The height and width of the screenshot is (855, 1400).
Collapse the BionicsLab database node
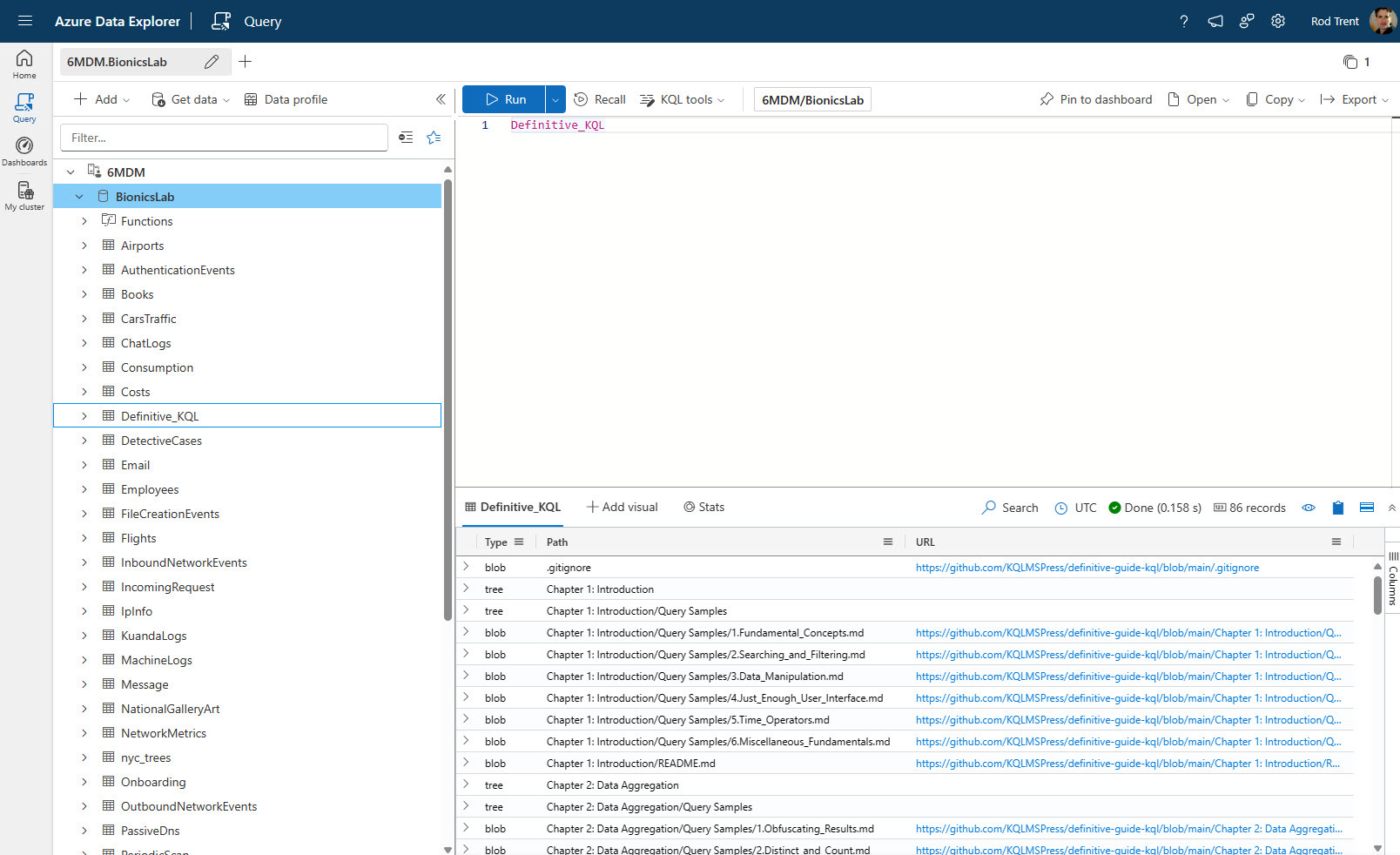(79, 197)
